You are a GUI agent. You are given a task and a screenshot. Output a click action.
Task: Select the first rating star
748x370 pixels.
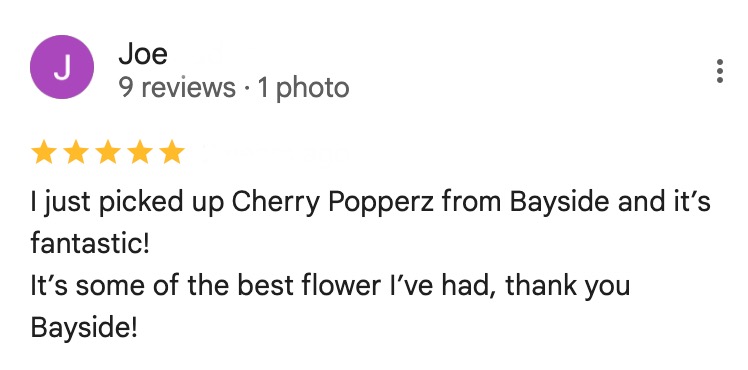click(44, 152)
